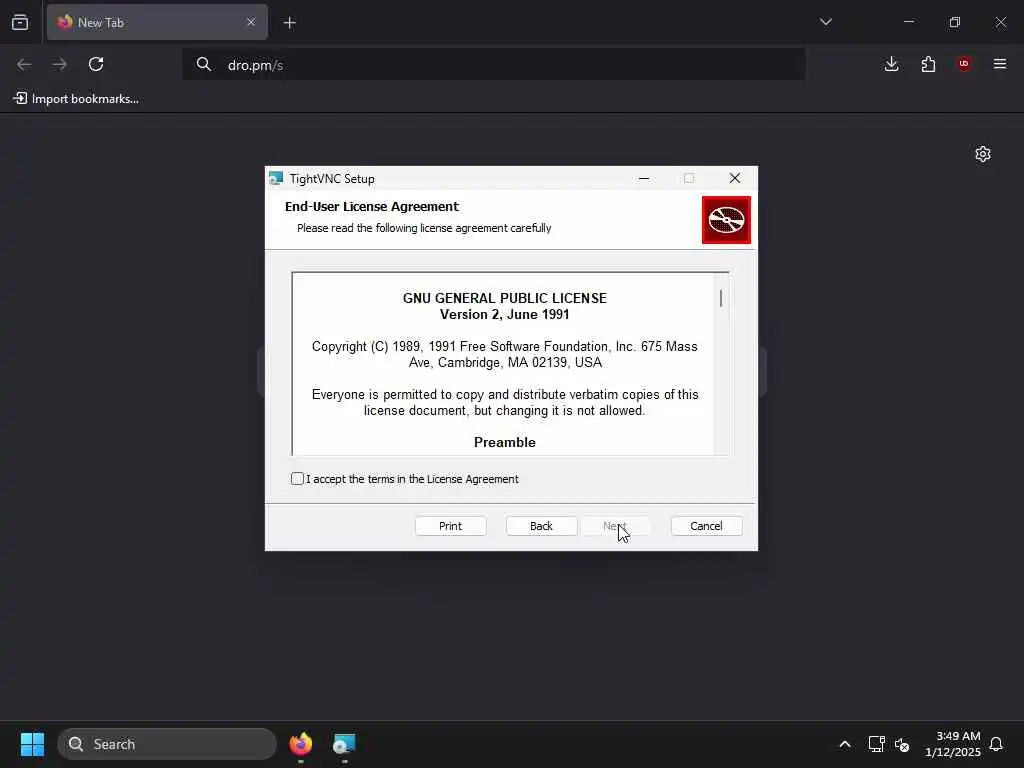Reload the current Firefox page
Image resolution: width=1024 pixels, height=768 pixels.
tap(96, 64)
